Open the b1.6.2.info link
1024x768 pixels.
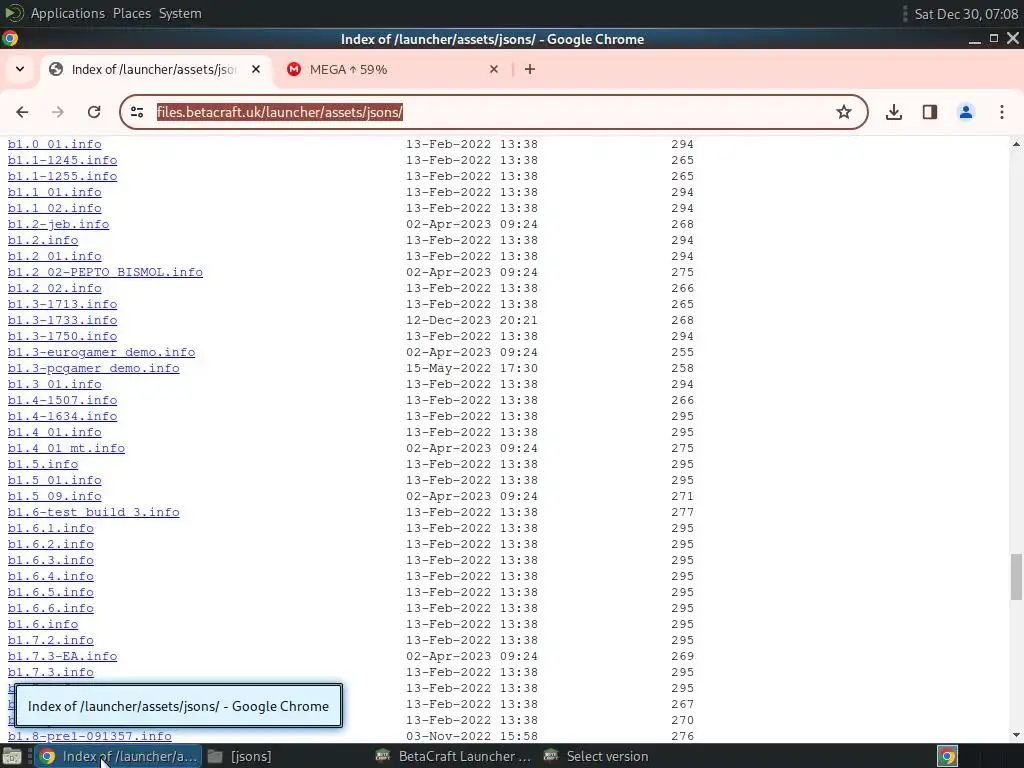[51, 544]
